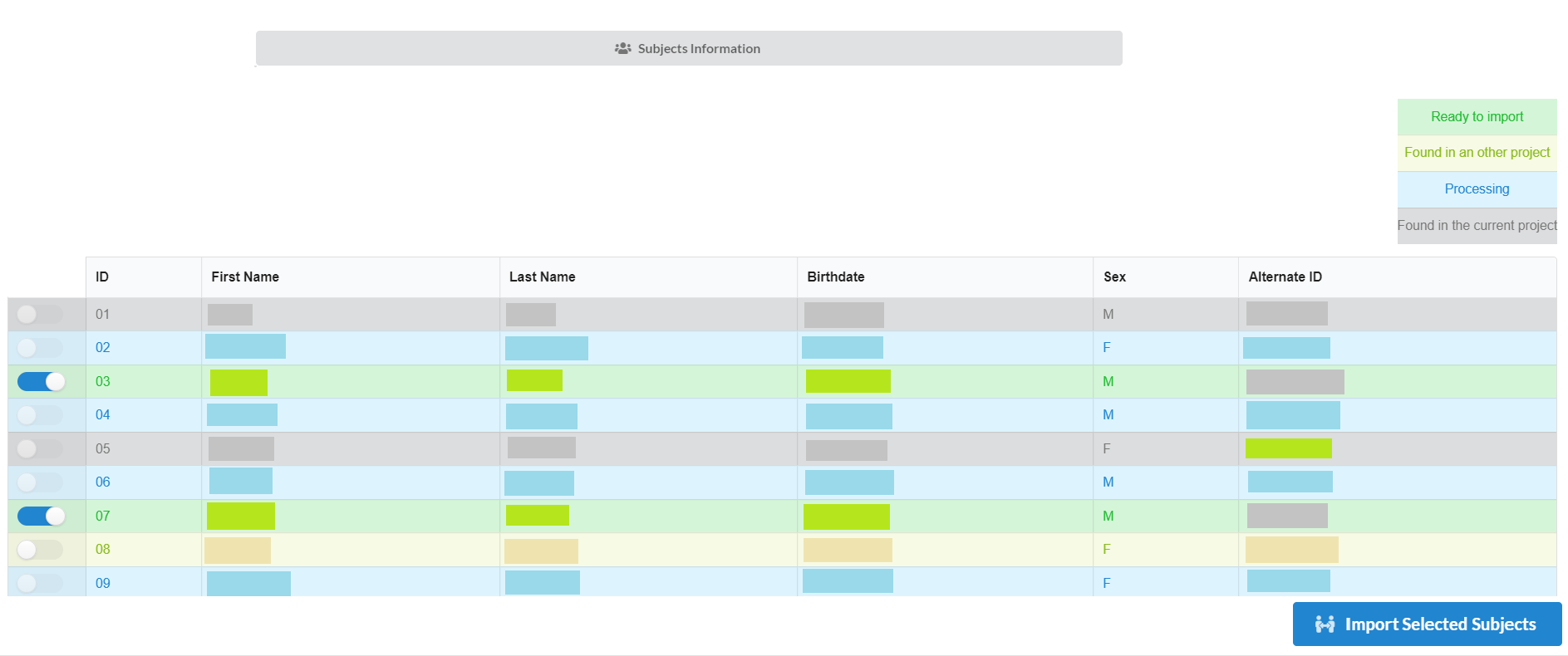Enable the toggle for subject 08
This screenshot has width=1568, height=656.
40,550
